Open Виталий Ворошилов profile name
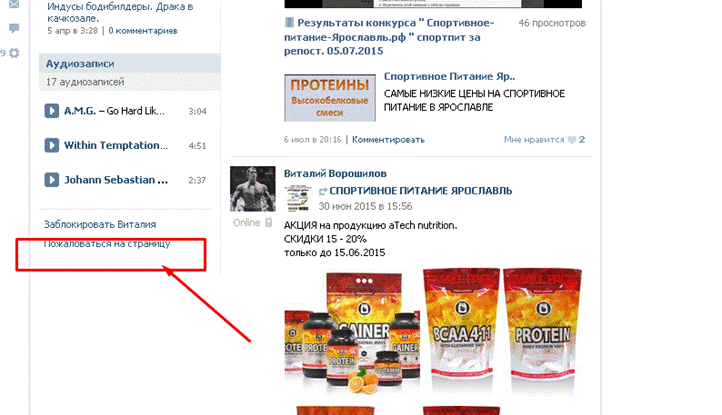Viewport: 722px width, 415px height. tap(335, 174)
